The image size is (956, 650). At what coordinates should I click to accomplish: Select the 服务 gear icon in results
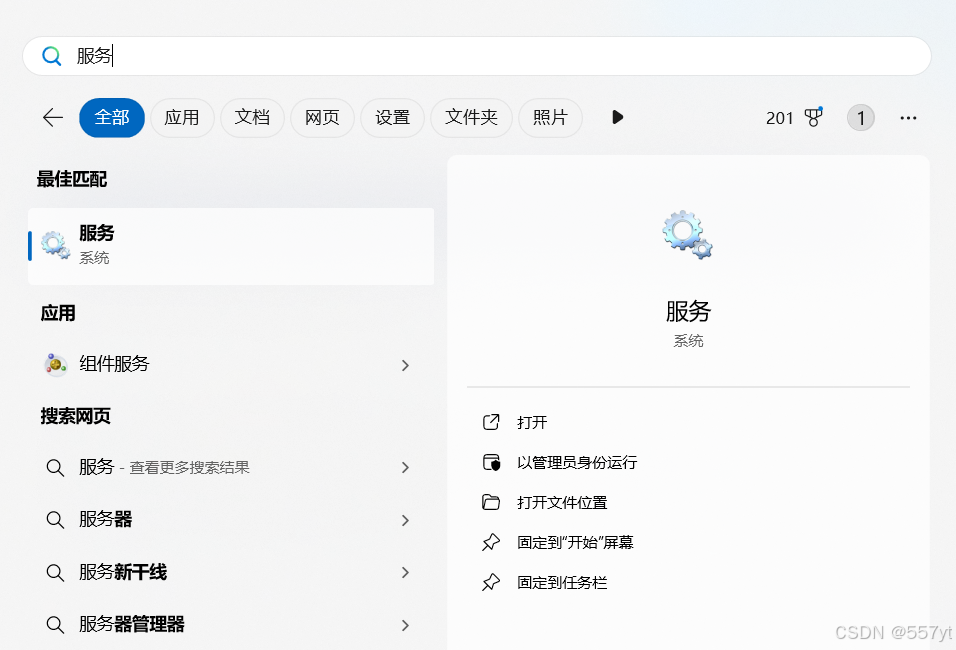tap(54, 243)
